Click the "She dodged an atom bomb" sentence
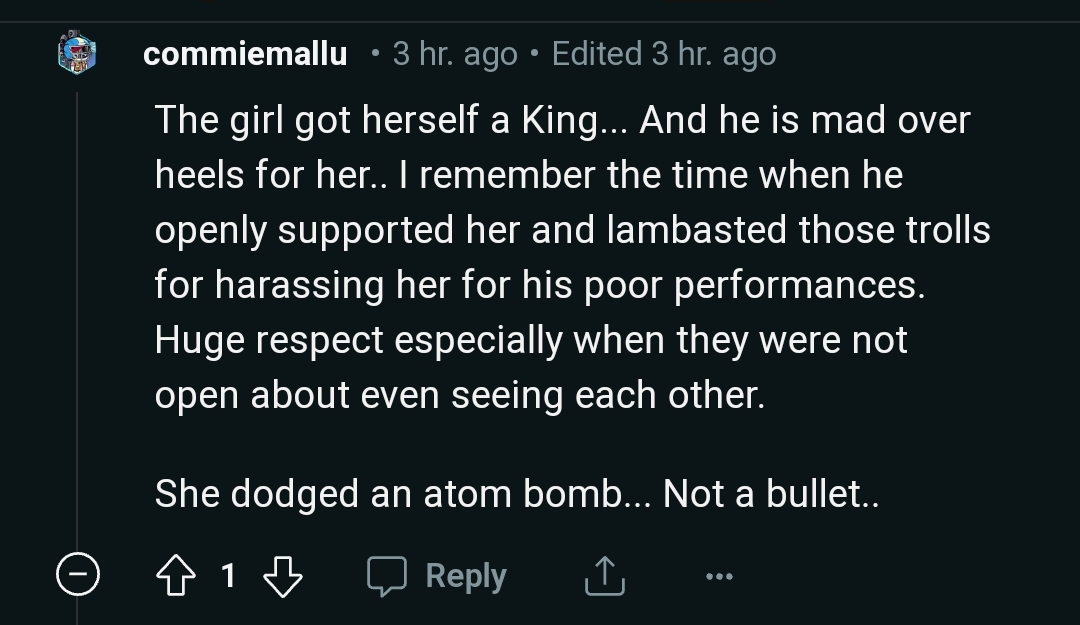 point(516,493)
